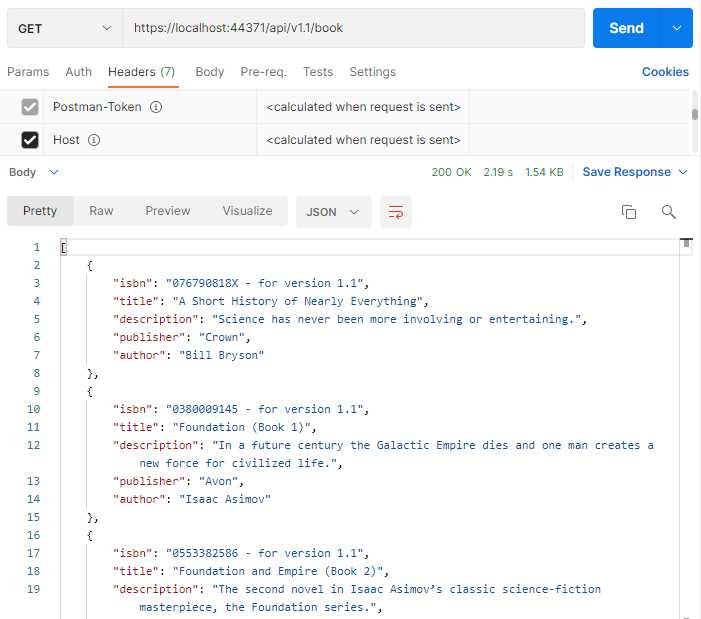Switch to the Auth tab
The image size is (701, 619).
[79, 72]
